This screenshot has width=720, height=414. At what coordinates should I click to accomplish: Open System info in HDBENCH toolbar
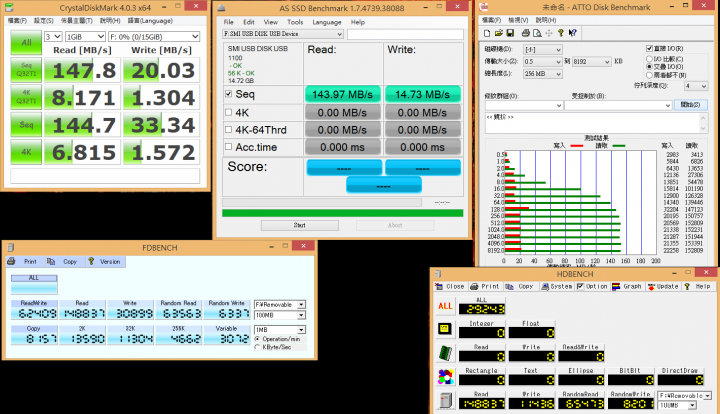[557, 286]
